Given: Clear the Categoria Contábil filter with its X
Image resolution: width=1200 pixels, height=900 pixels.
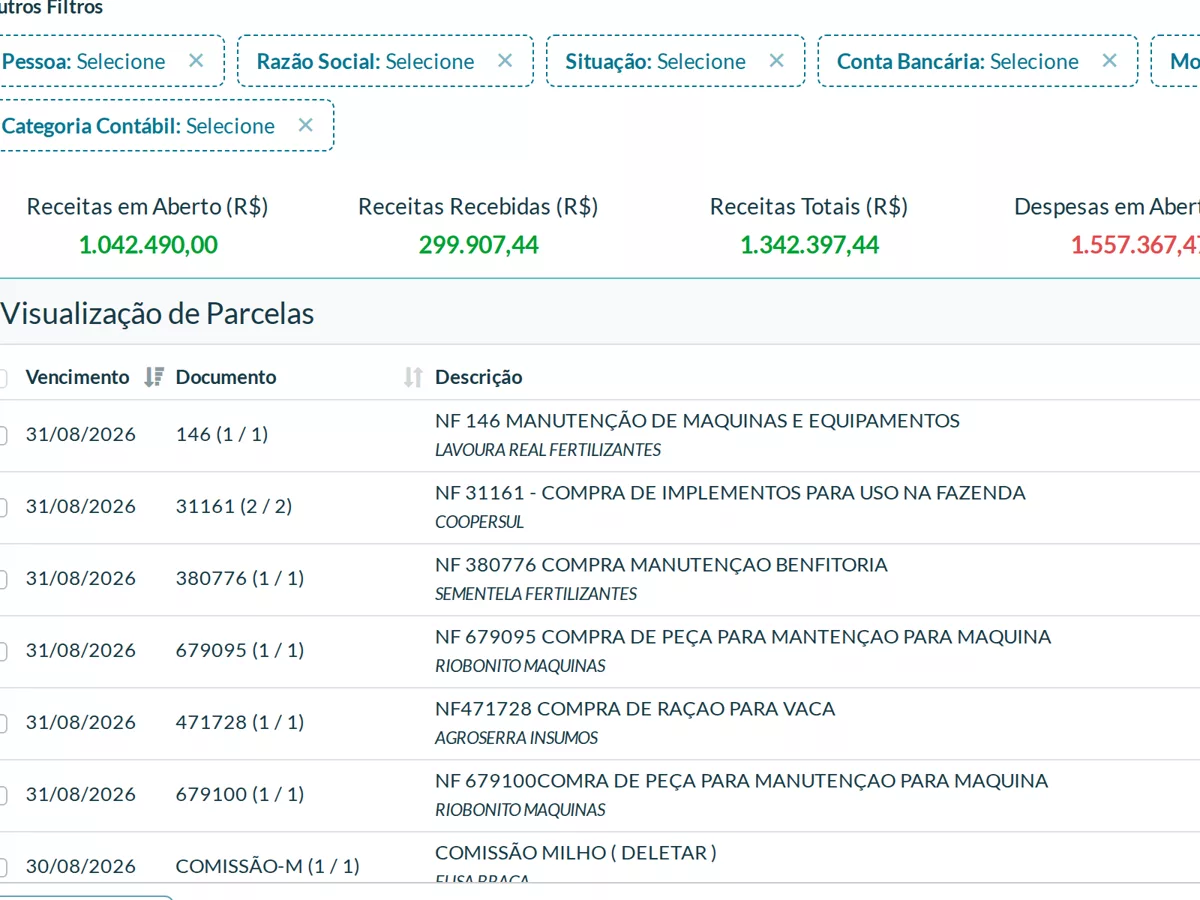Looking at the screenshot, I should (x=306, y=125).
